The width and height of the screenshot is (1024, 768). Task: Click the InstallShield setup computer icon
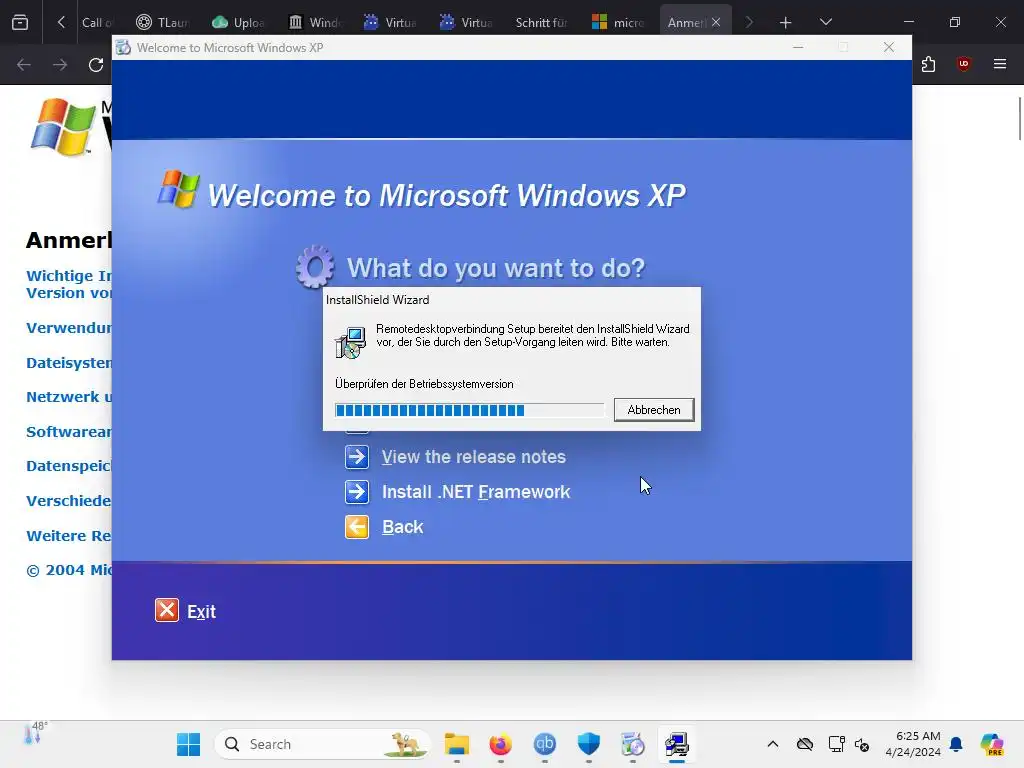pos(351,343)
